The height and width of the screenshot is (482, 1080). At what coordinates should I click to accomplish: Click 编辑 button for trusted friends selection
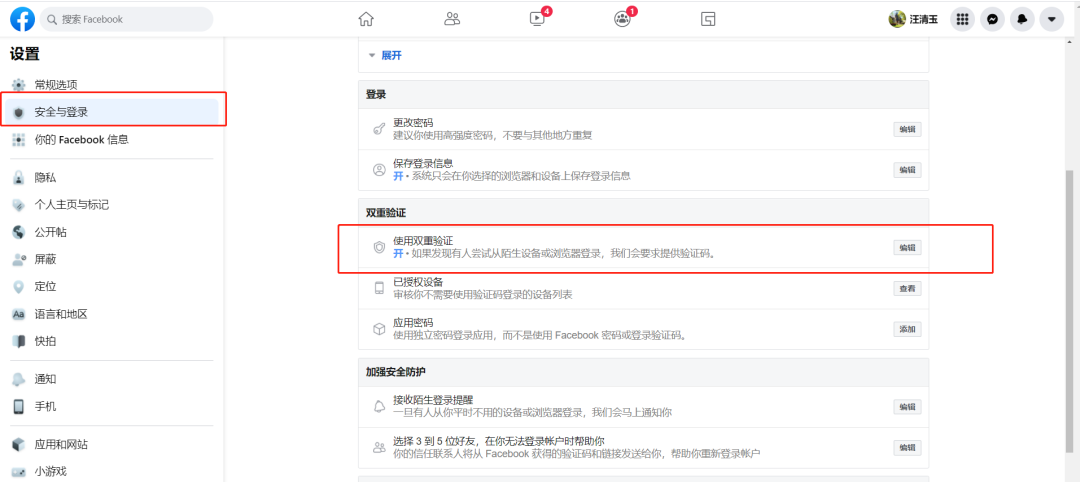pyautogui.click(x=907, y=448)
